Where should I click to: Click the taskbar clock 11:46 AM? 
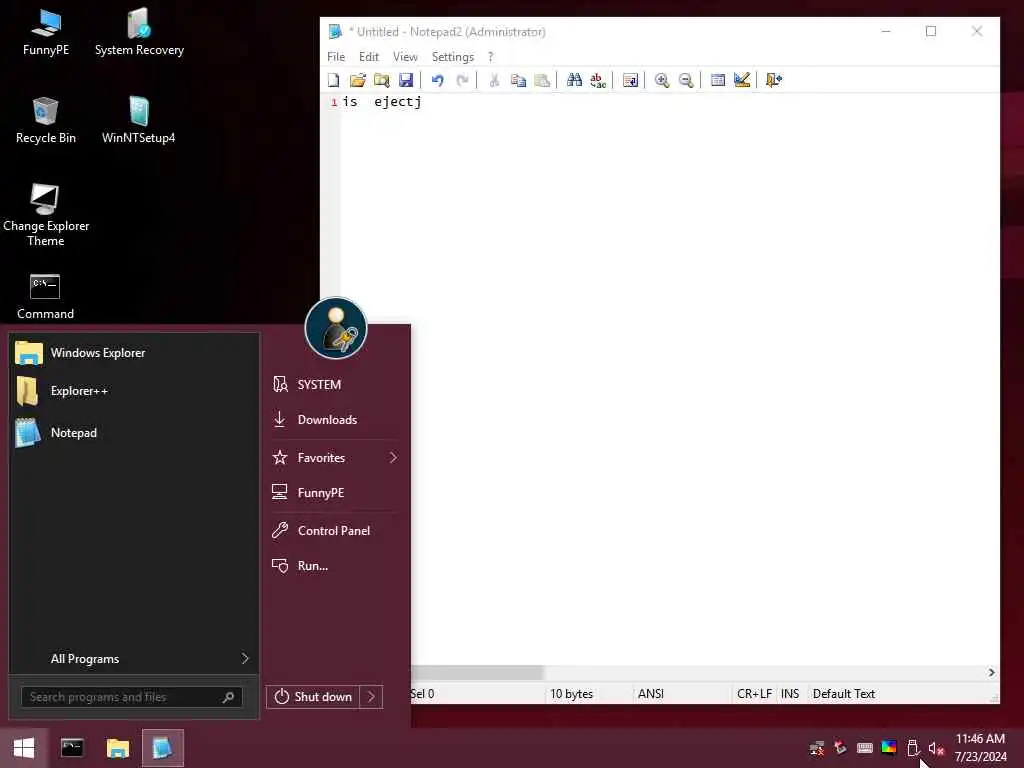click(x=980, y=739)
